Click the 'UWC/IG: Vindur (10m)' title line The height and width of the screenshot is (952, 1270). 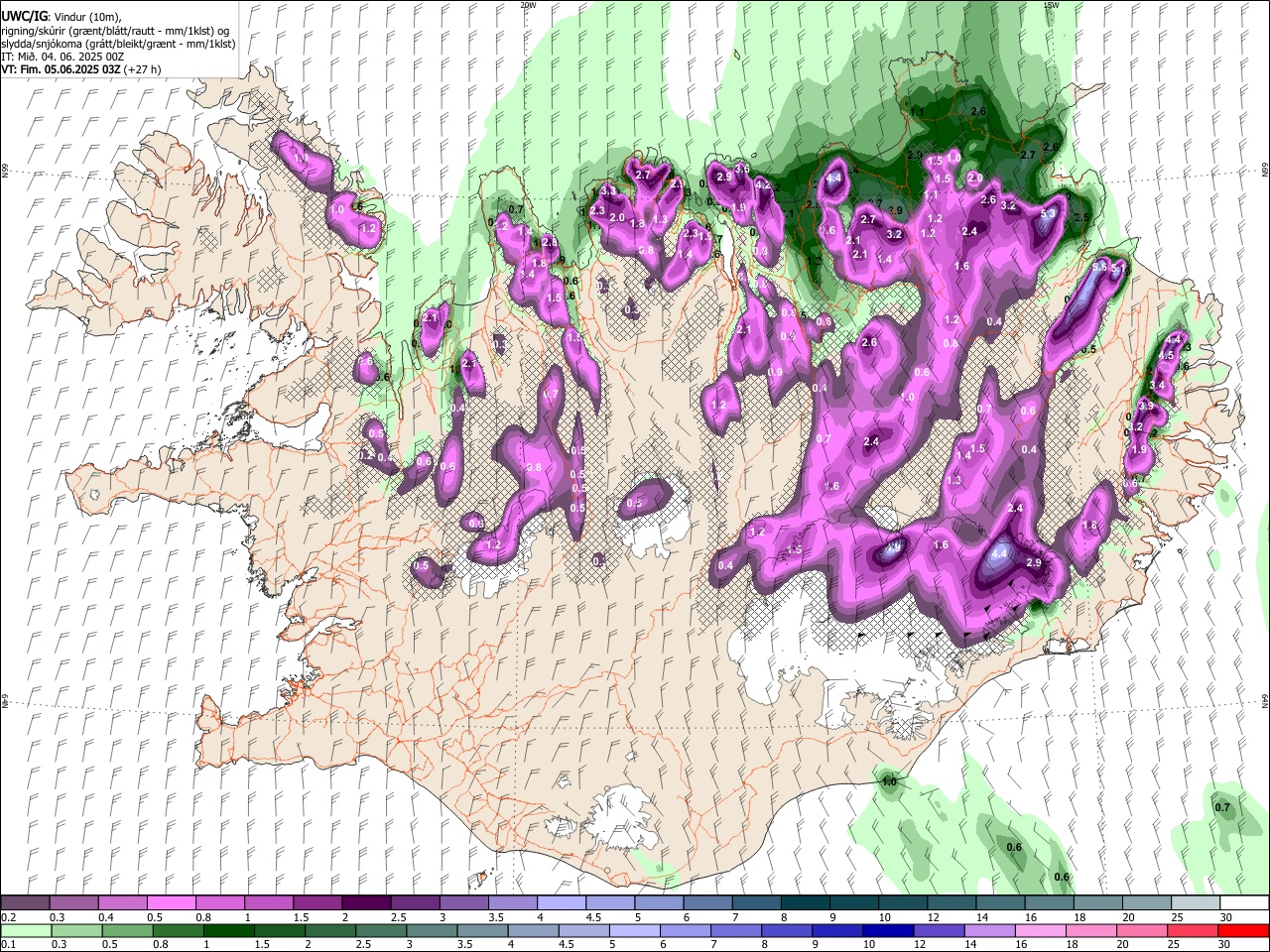[x=61, y=17]
